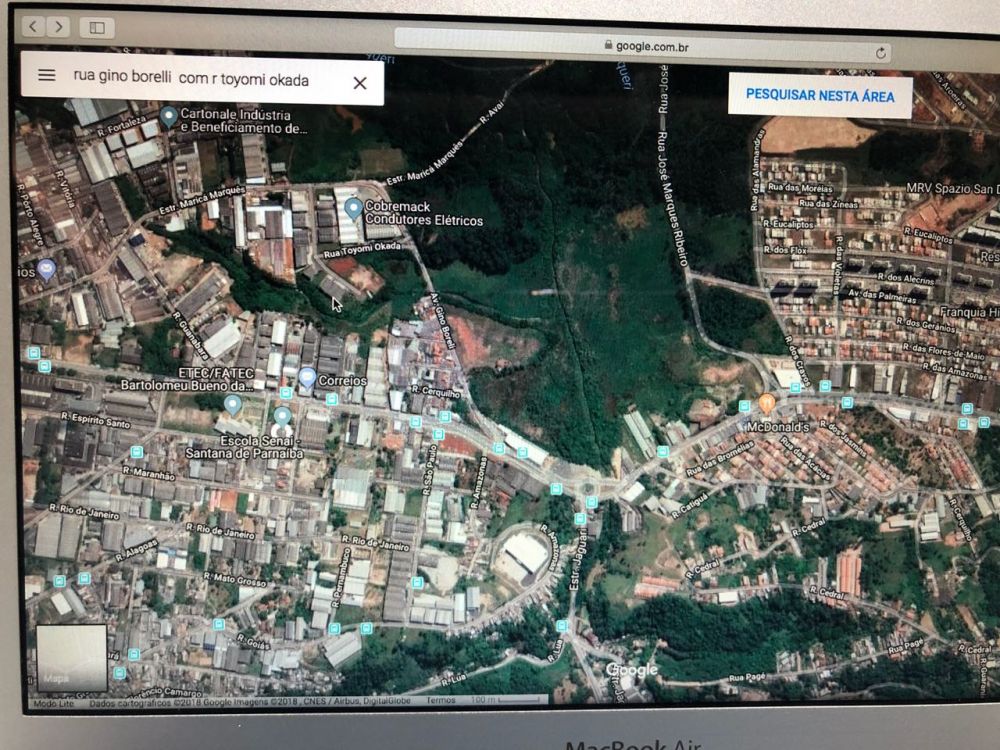The height and width of the screenshot is (750, 1000).
Task: Select the Escola Senai location pin
Action: (282, 415)
